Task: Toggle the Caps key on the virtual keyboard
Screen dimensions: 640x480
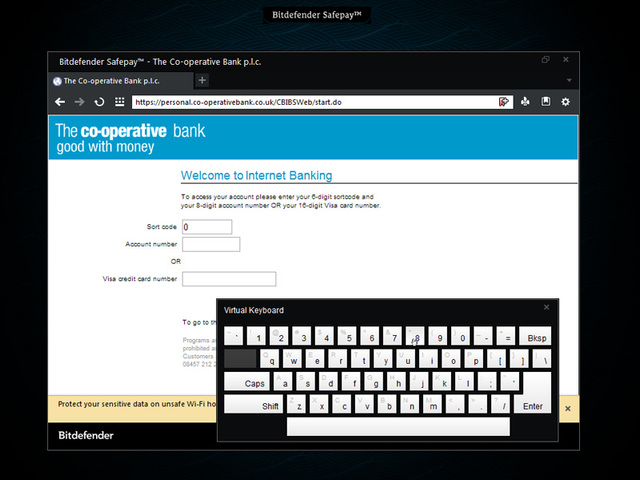Action: click(x=247, y=381)
